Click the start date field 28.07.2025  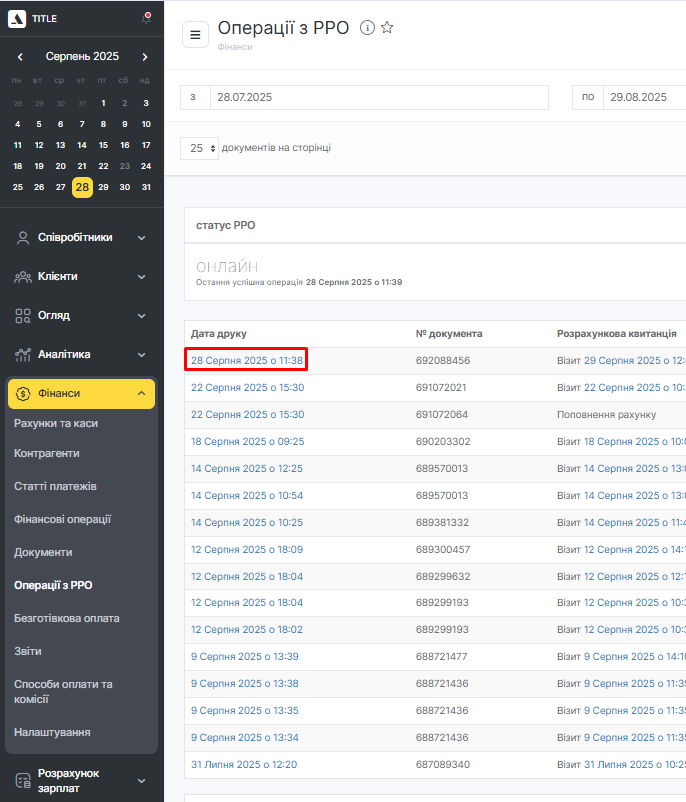378,97
